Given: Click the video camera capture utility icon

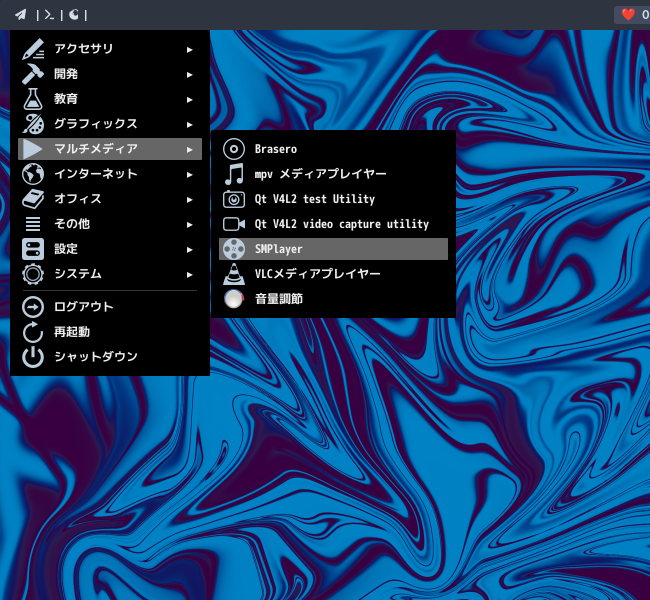Looking at the screenshot, I should click(x=234, y=224).
